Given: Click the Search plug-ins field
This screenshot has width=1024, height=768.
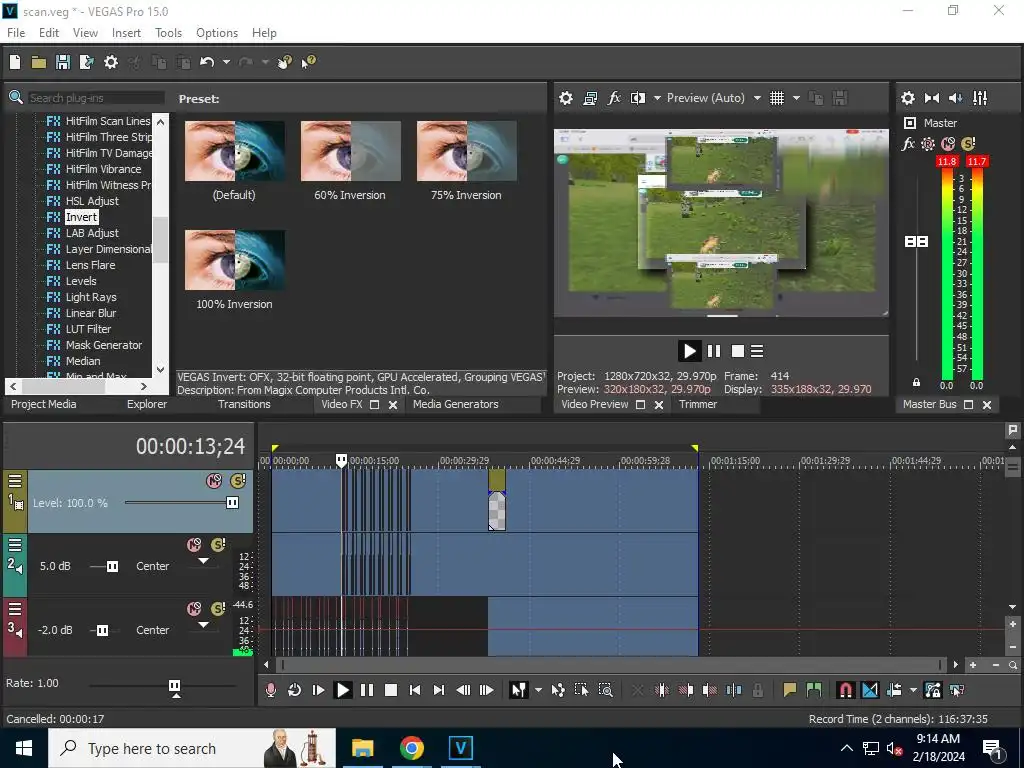Looking at the screenshot, I should point(96,98).
